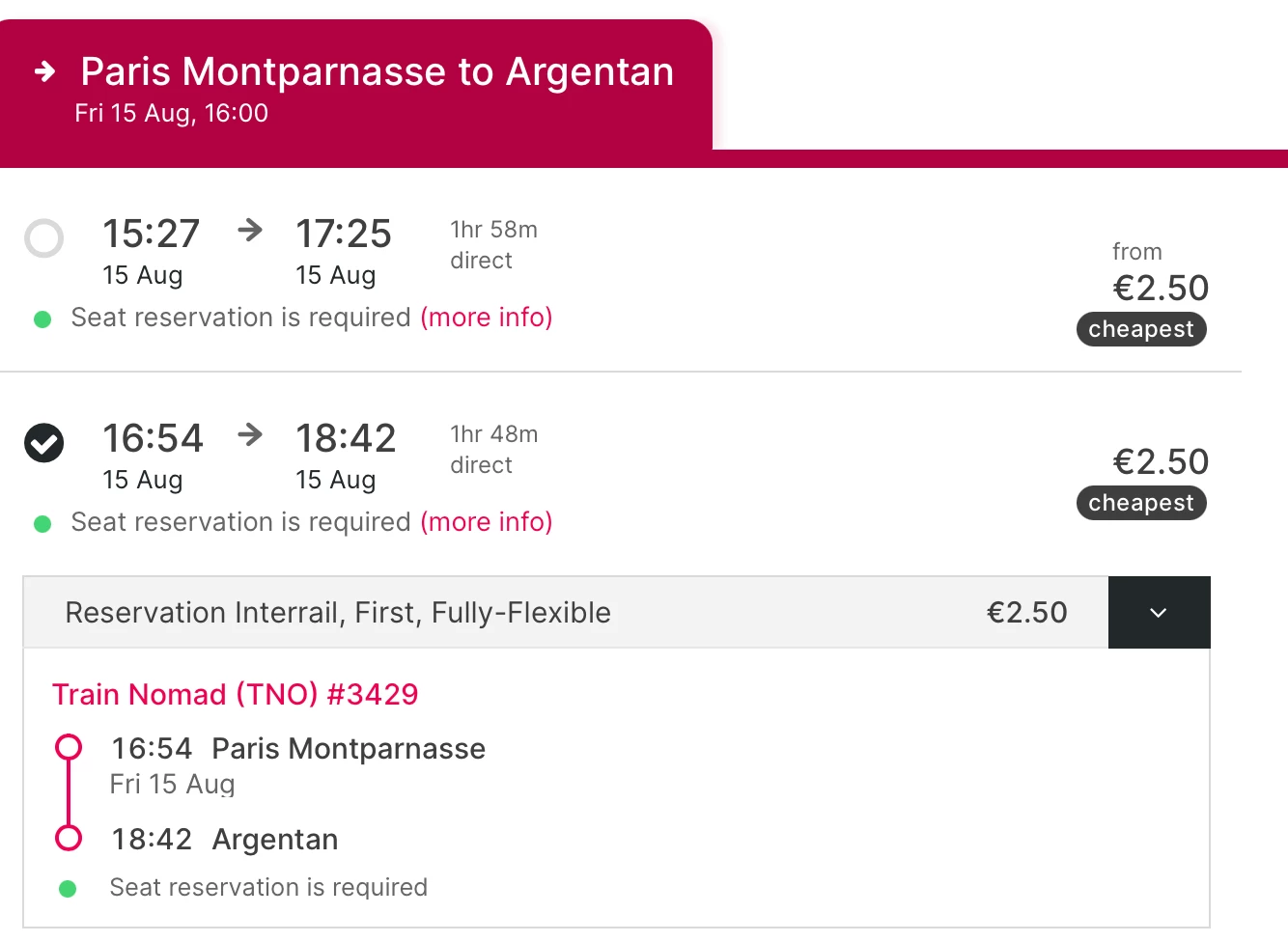Image resolution: width=1288 pixels, height=942 pixels.
Task: Click green dot in train details panel
Action: tap(68, 889)
